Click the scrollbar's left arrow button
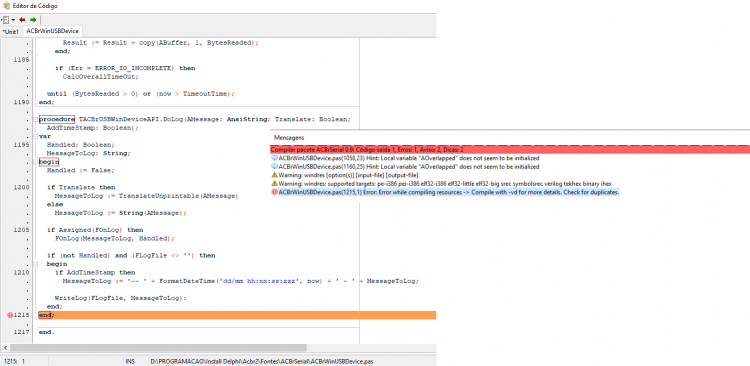Viewport: 750px width, 366px height. pyautogui.click(x=4, y=348)
